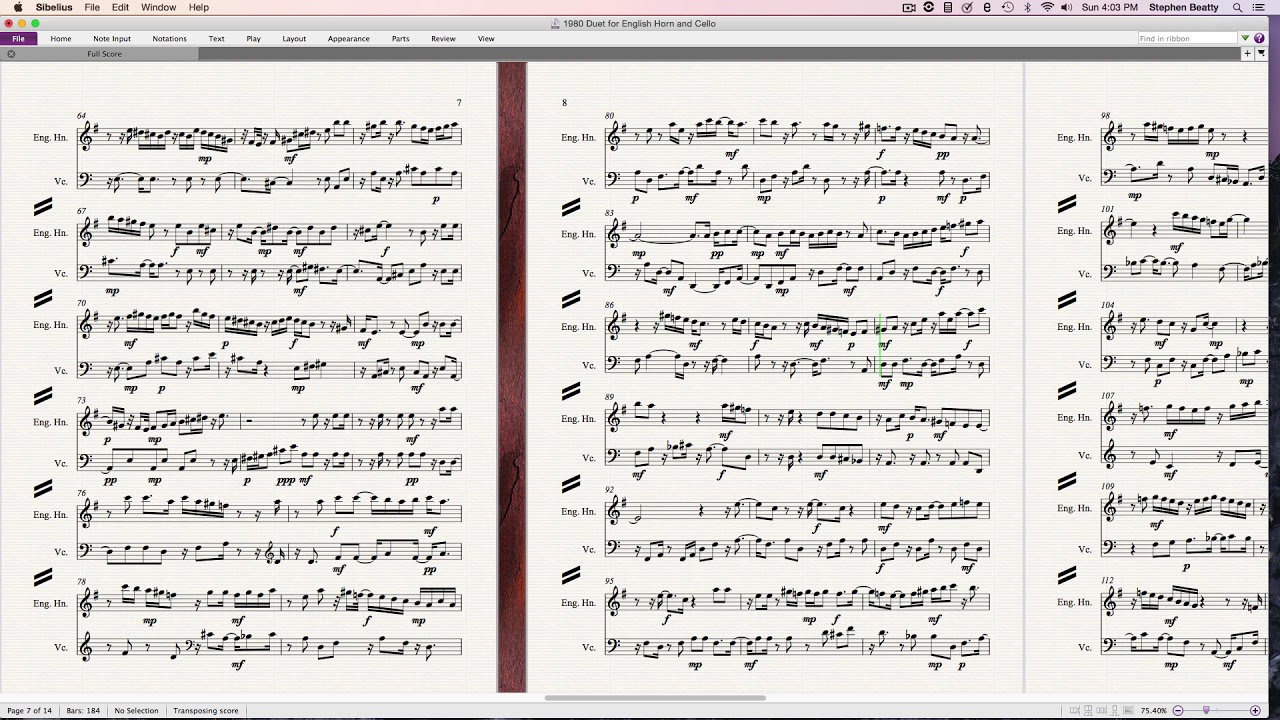
Task: Open the Time Machine menu bar icon
Action: click(1008, 7)
